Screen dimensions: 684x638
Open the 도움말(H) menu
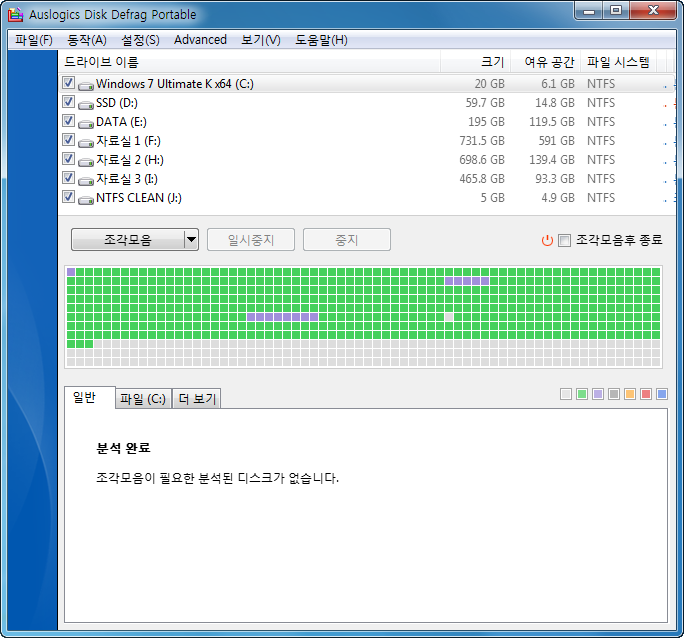coord(321,40)
